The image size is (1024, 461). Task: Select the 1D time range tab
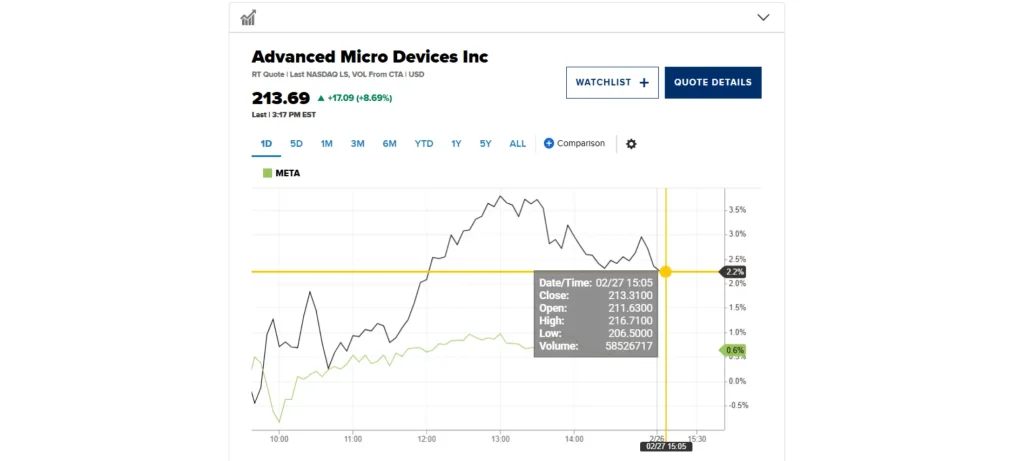point(266,144)
